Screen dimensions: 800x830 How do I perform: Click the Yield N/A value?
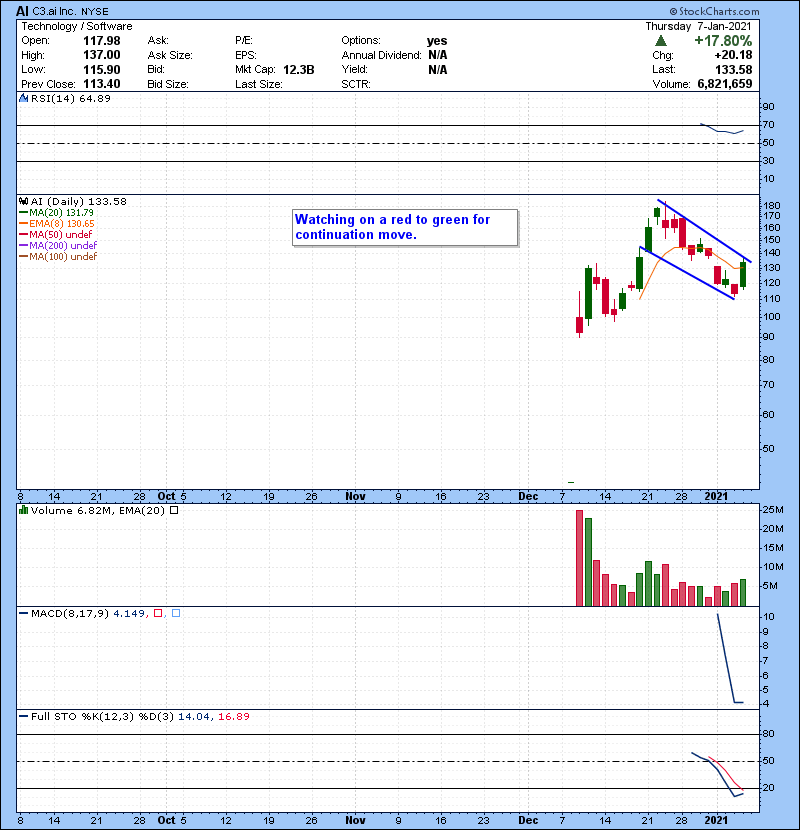[x=438, y=69]
